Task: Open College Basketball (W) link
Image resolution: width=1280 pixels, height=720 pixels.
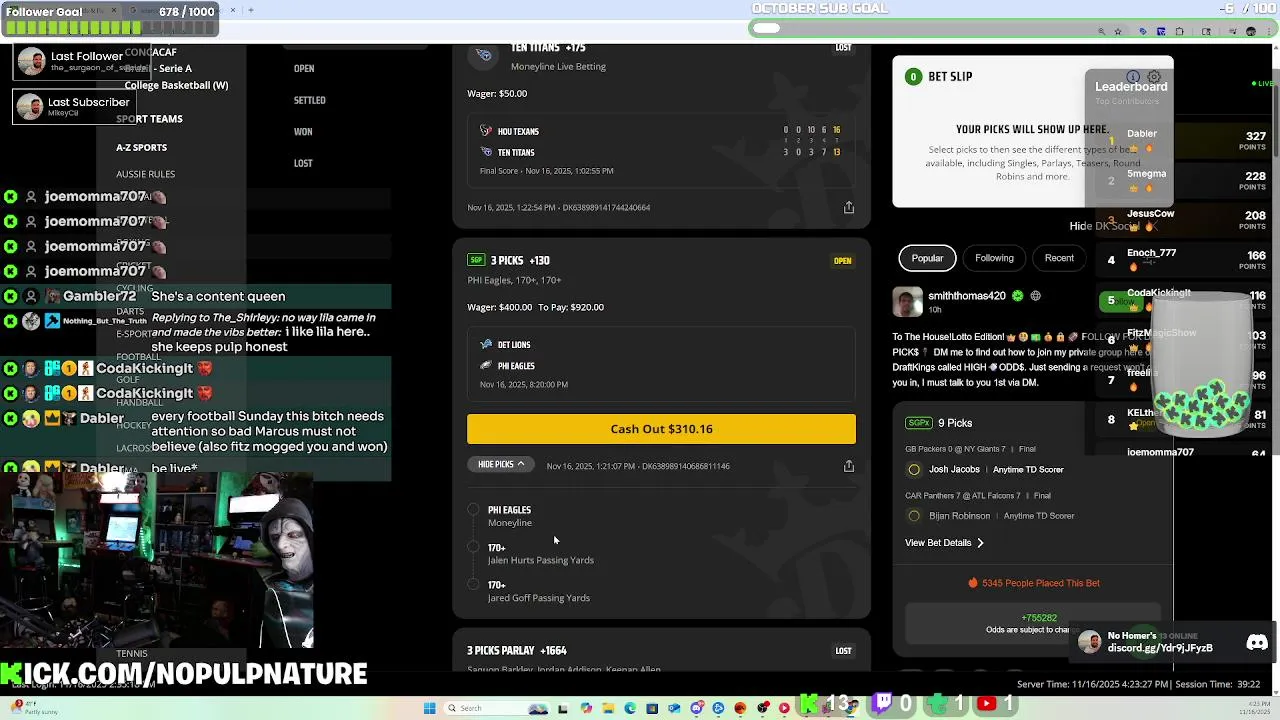Action: [176, 85]
